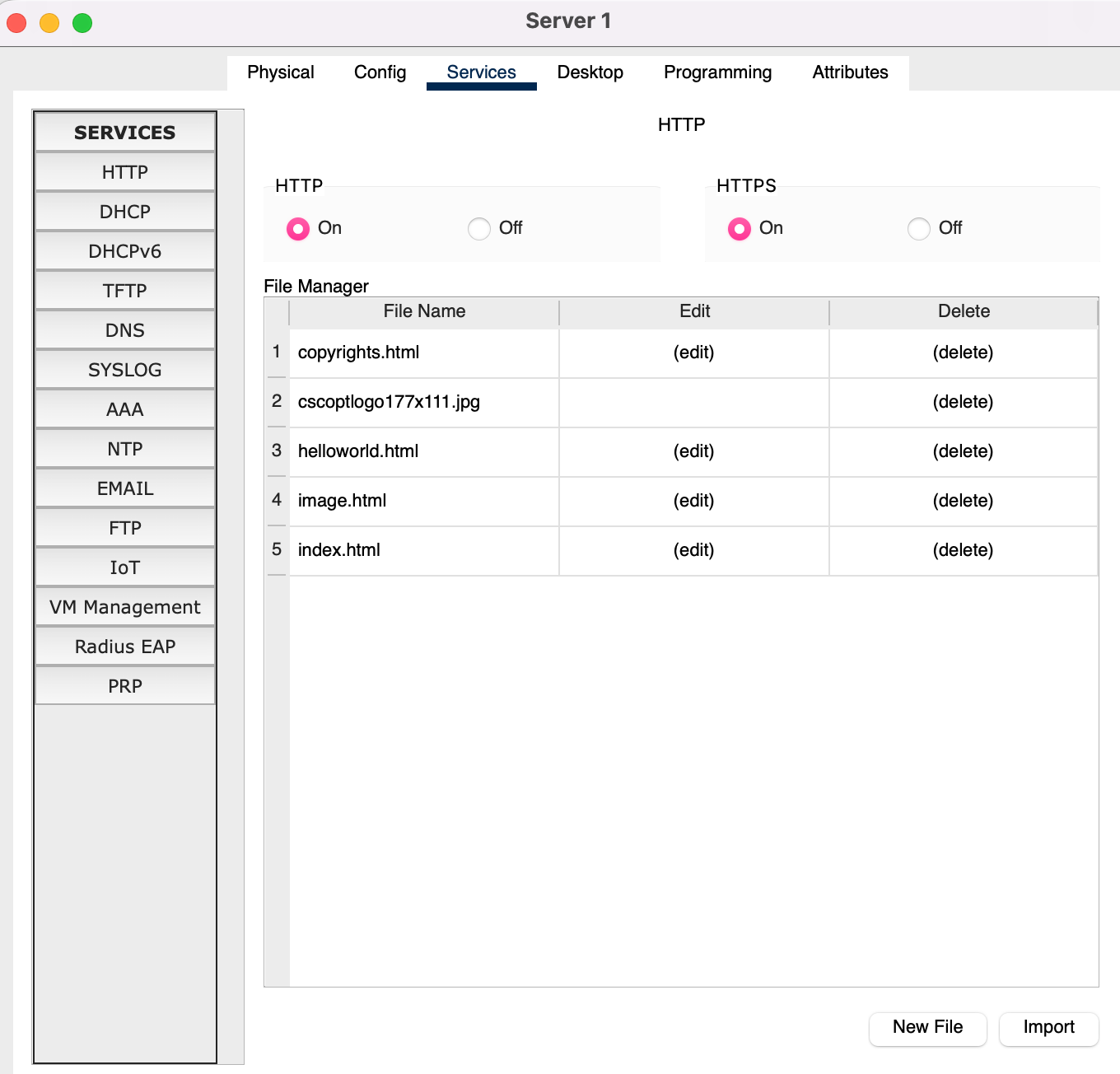Click the File Name column header
The height and width of the screenshot is (1074, 1120).
point(424,311)
